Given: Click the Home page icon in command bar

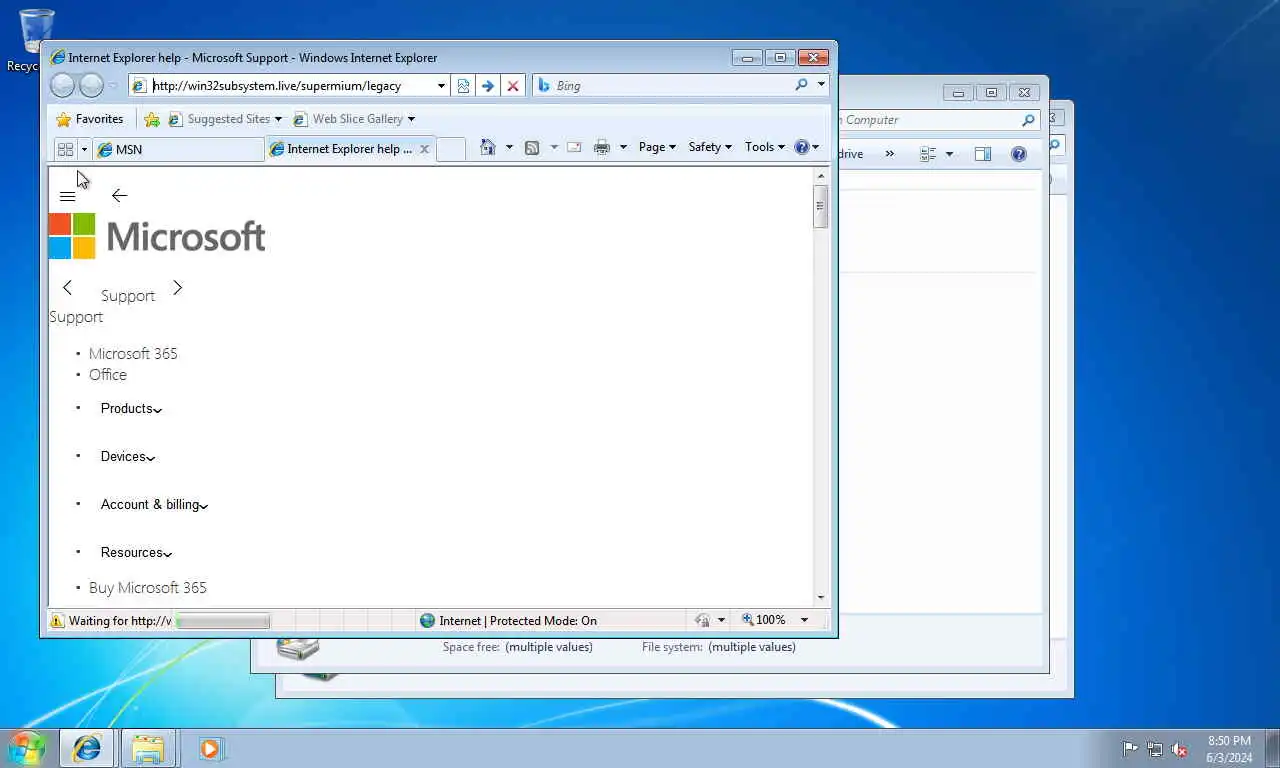Looking at the screenshot, I should [x=488, y=147].
